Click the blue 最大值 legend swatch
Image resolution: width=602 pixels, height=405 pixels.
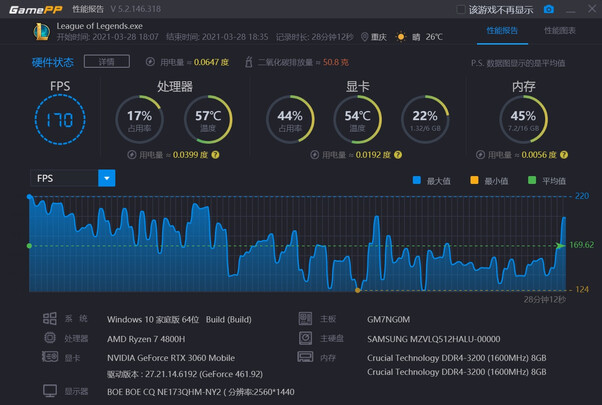[x=417, y=180]
